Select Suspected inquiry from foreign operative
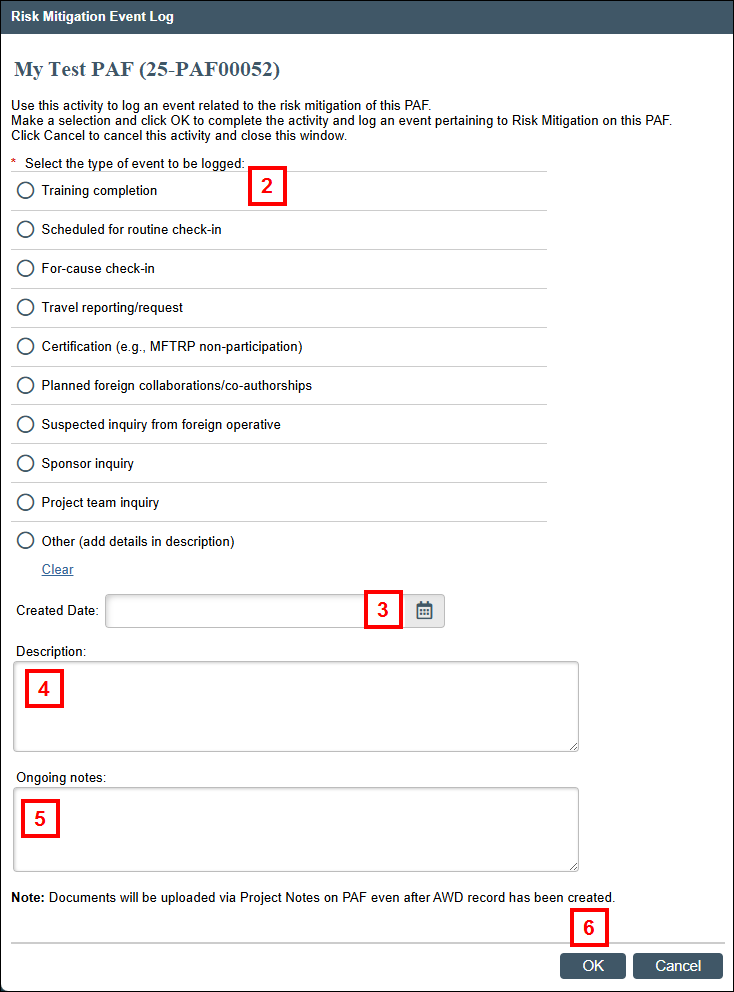Screen dimensions: 734x992 (25, 424)
